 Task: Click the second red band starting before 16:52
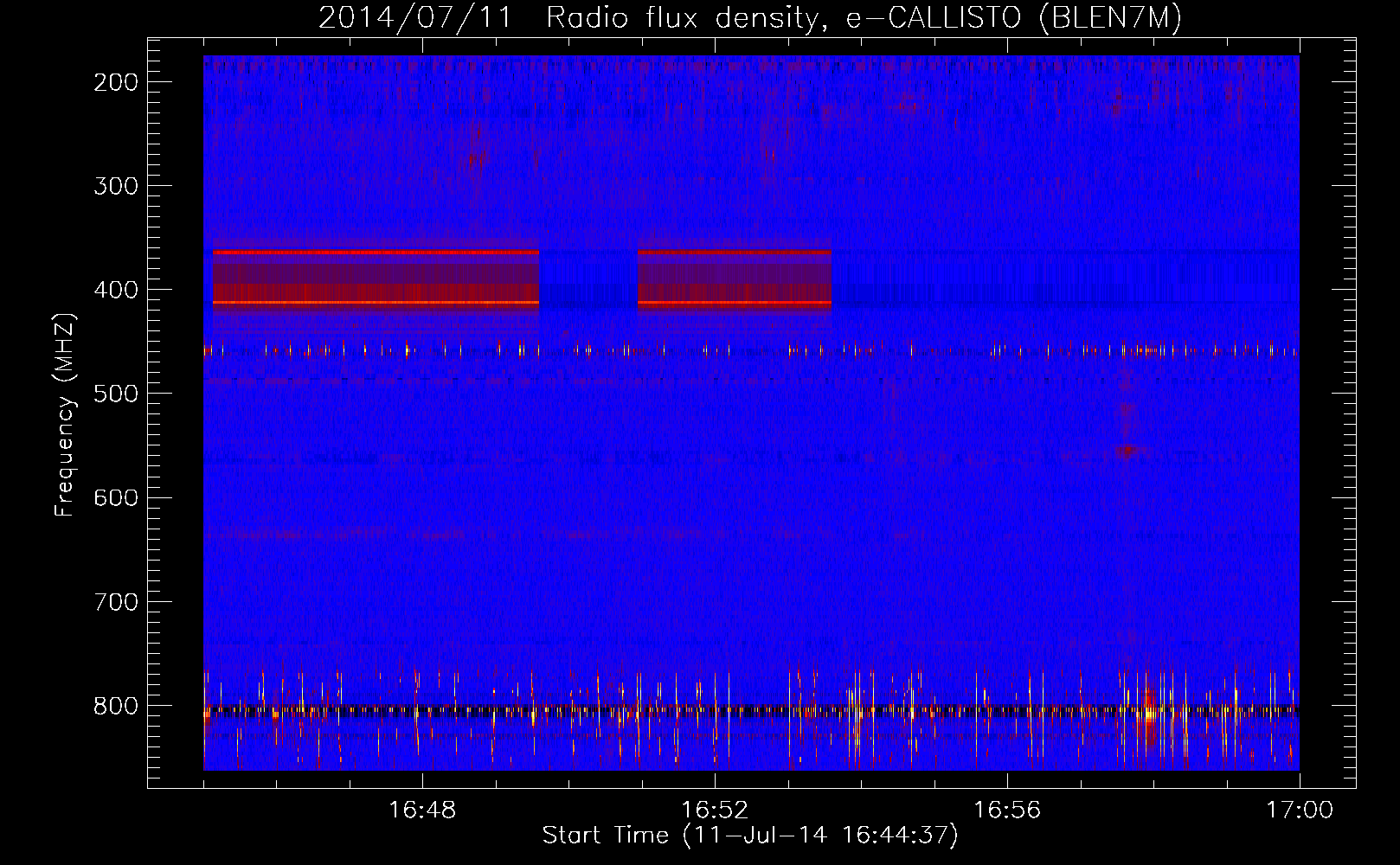(735, 278)
